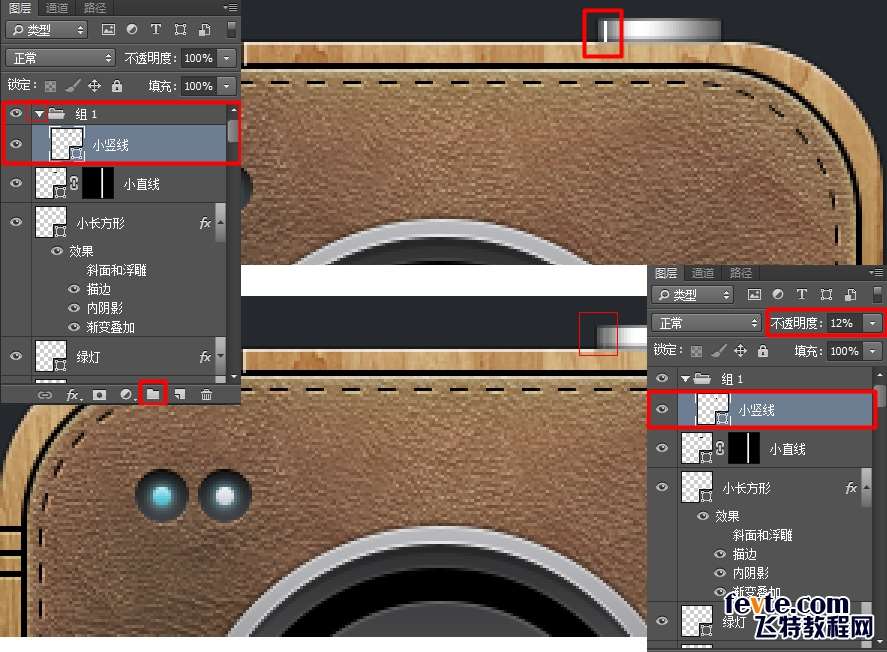This screenshot has height=652, width=887.
Task: Expand 绿灯 layer effects in 100%-opacity panel
Action: [220, 356]
